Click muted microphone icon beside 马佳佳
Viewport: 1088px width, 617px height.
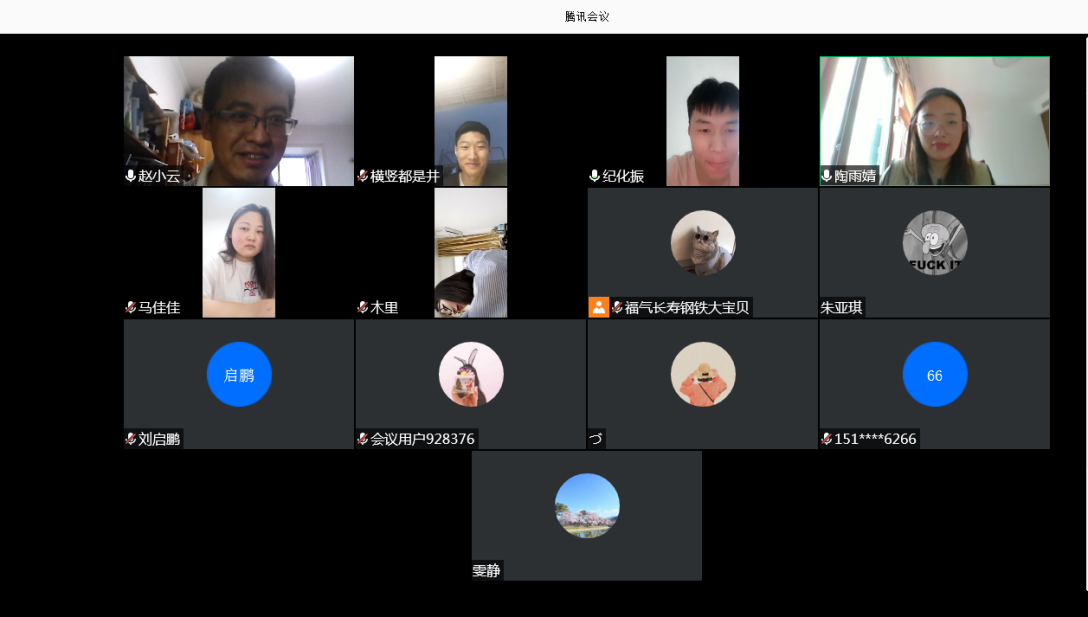pos(130,308)
